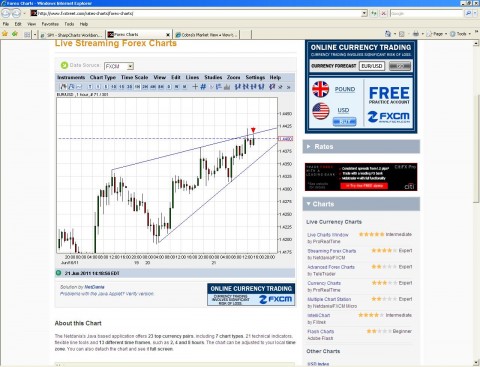Select the 30 minute timeframe button
This screenshot has width=480, height=367.
pyautogui.click(x=129, y=87)
